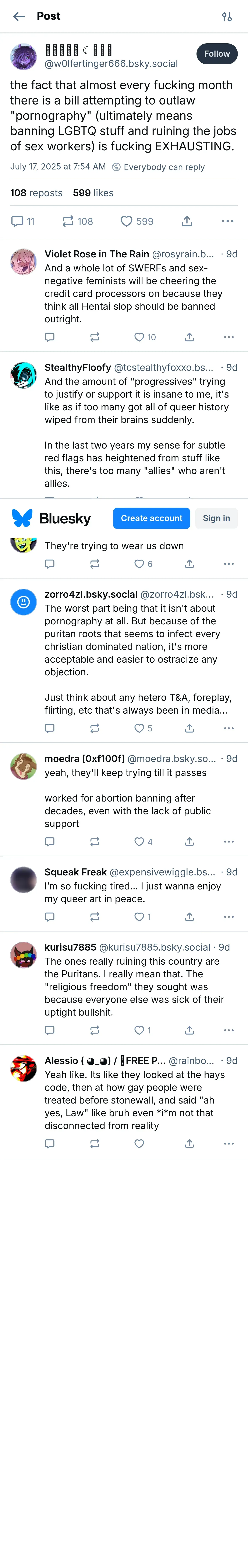The height and width of the screenshot is (1568, 248).
Task: Reply to main post via comment icon
Action: pyautogui.click(x=18, y=222)
